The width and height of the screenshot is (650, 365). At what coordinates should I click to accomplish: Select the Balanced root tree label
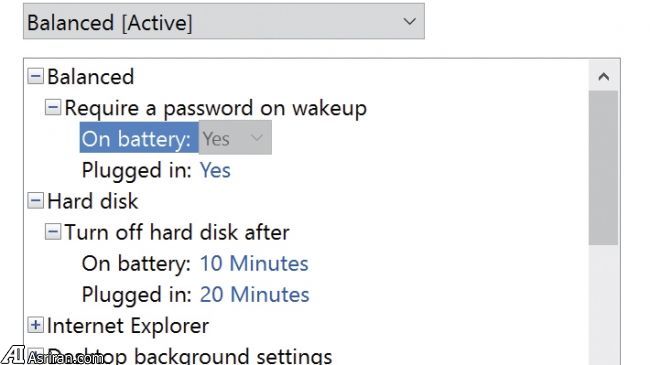91,77
